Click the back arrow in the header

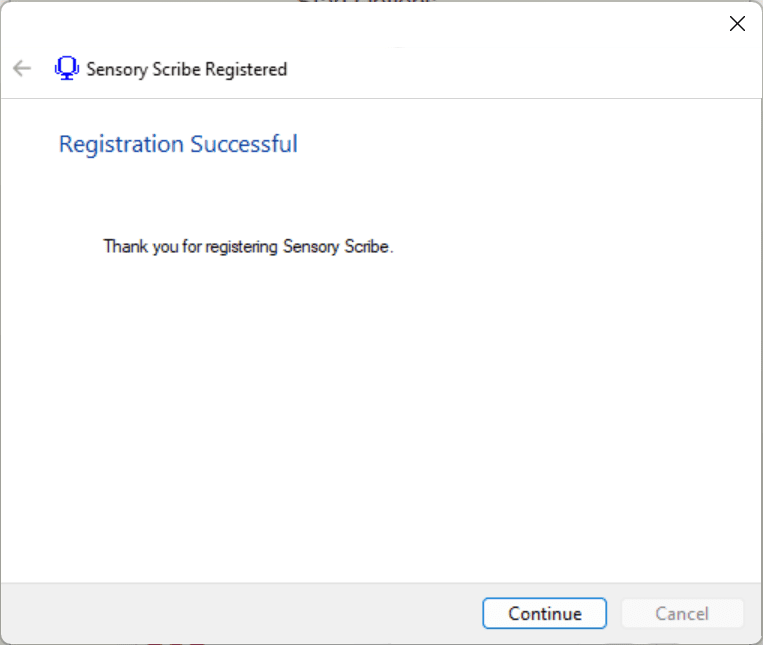point(22,69)
